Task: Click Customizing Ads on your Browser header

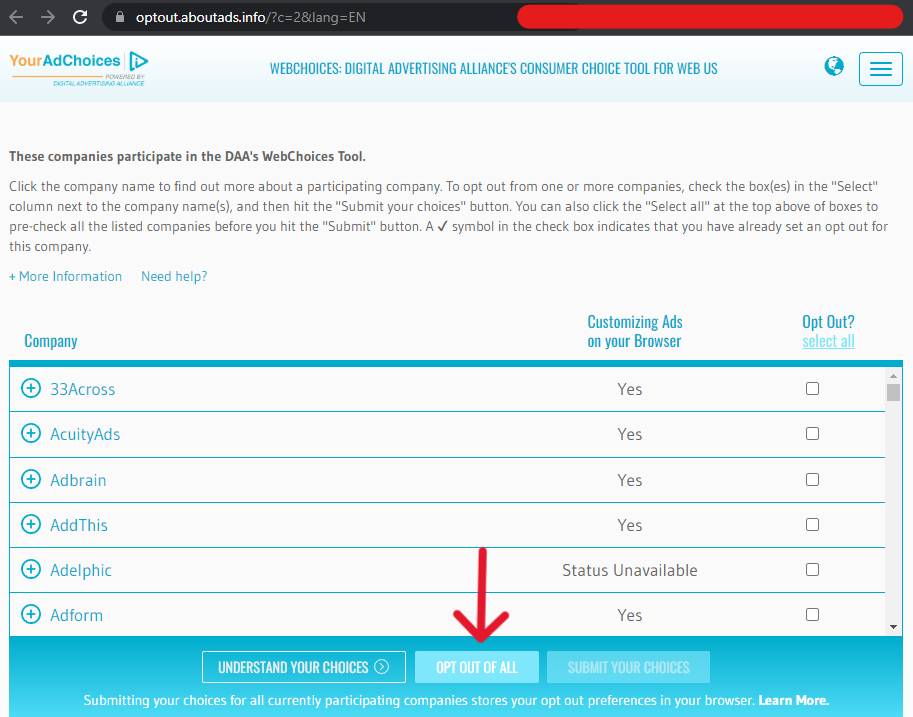Action: [635, 331]
